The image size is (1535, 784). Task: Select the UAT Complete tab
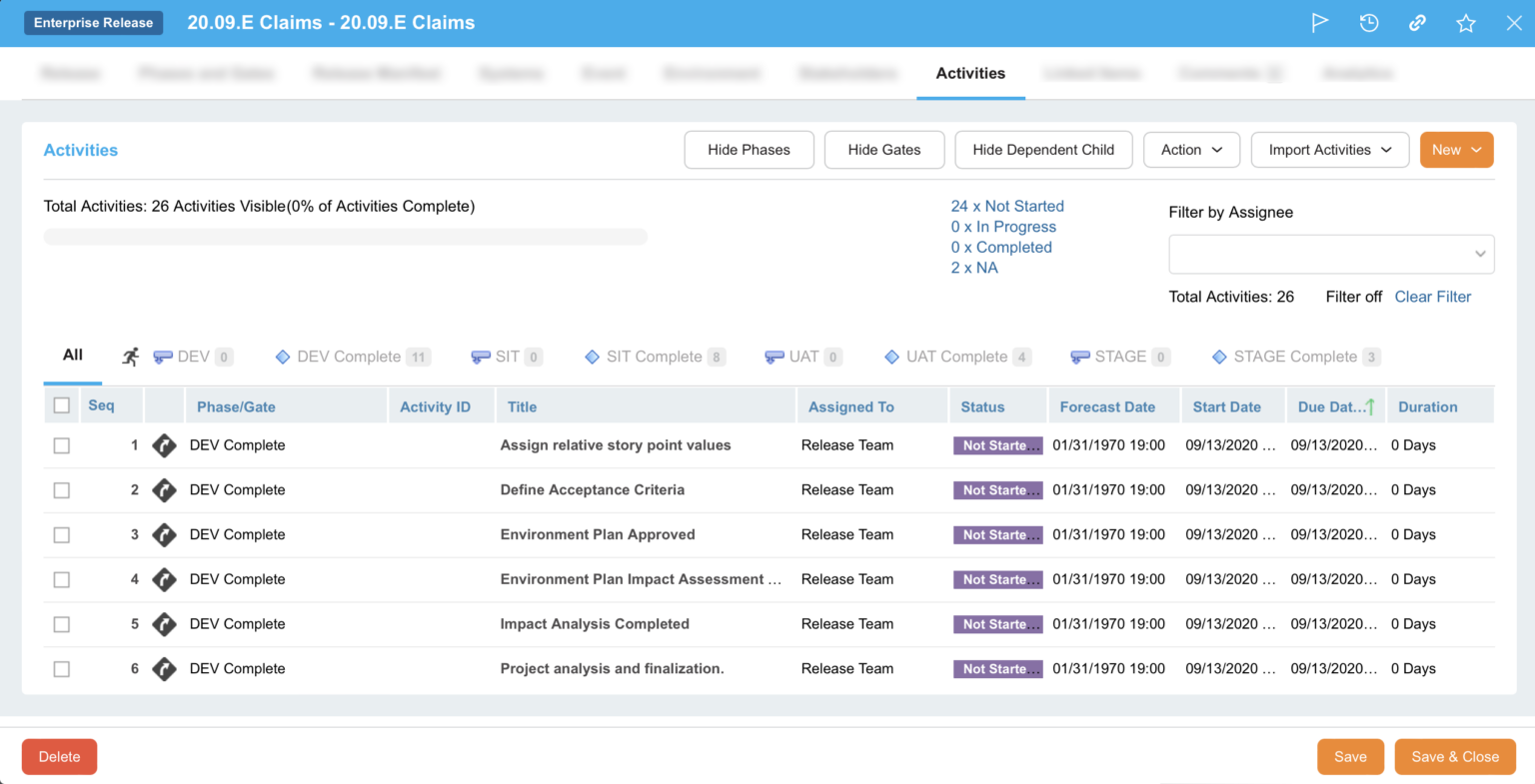[x=956, y=357]
